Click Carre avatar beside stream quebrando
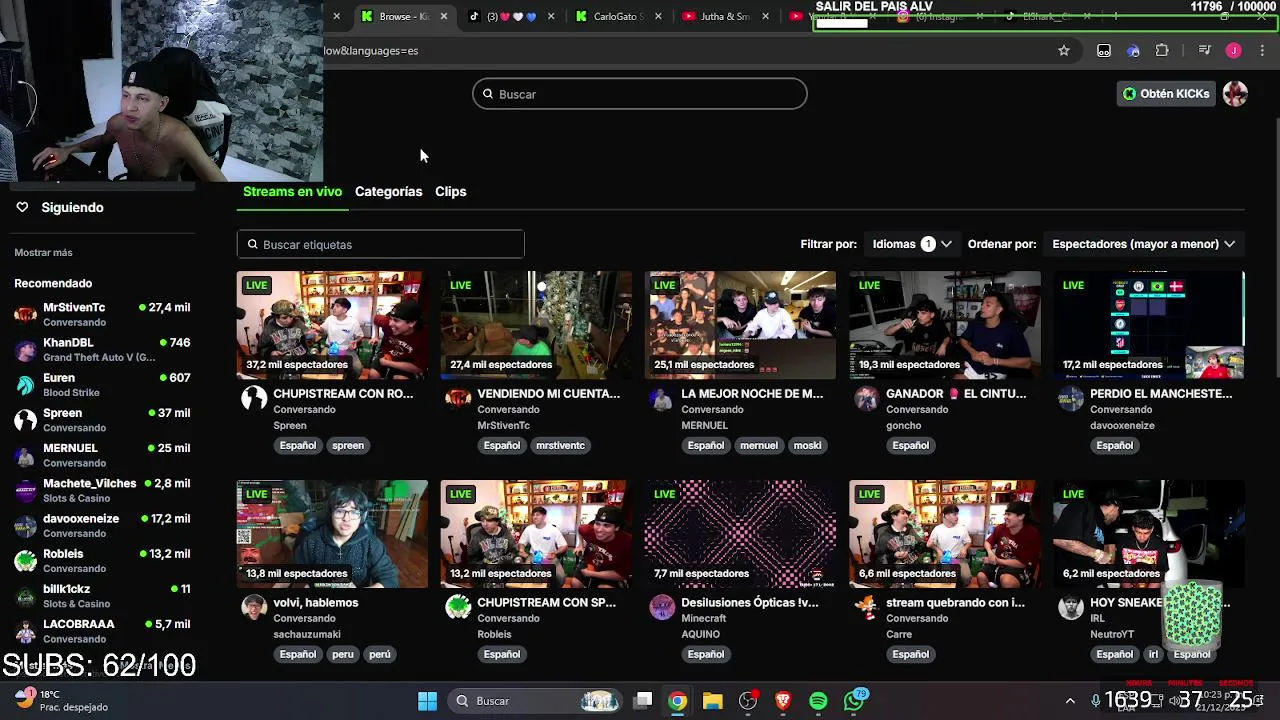 867,607
